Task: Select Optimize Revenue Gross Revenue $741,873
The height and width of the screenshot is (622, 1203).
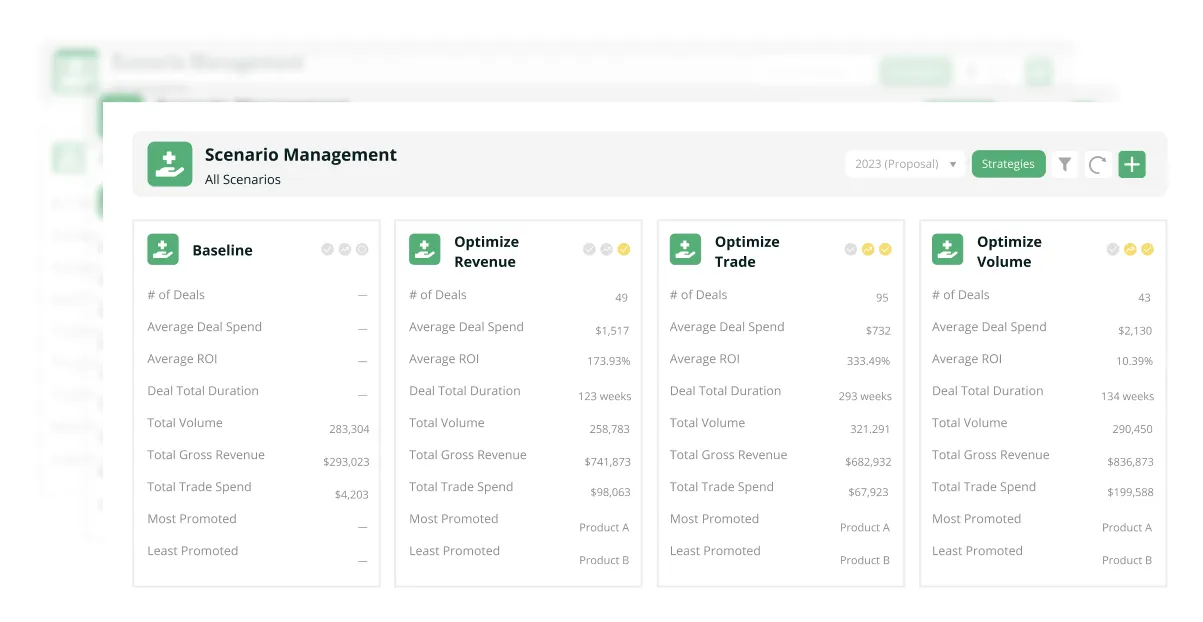Action: [x=608, y=462]
